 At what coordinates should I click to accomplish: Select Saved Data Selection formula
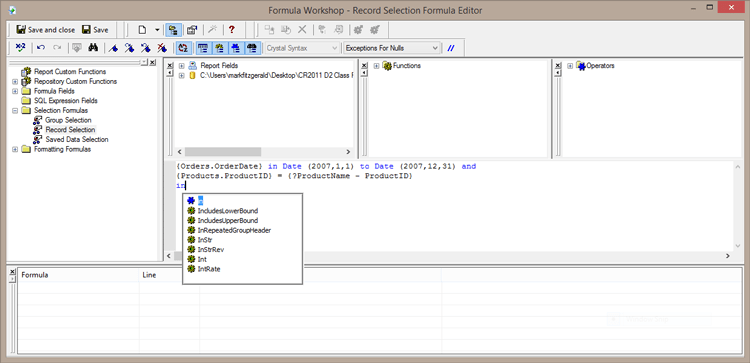coord(77,139)
